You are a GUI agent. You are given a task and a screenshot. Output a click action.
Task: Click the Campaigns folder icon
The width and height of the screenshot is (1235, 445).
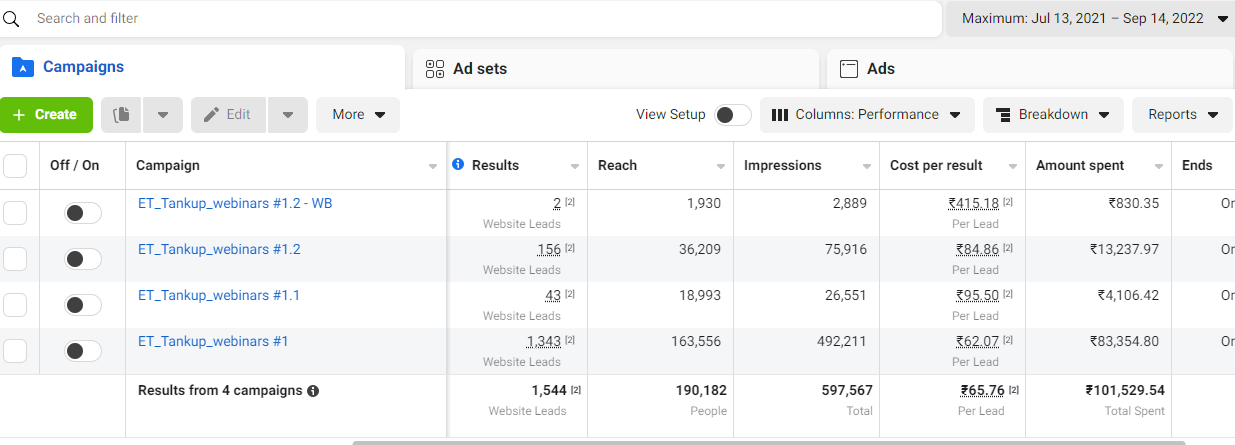[x=22, y=67]
